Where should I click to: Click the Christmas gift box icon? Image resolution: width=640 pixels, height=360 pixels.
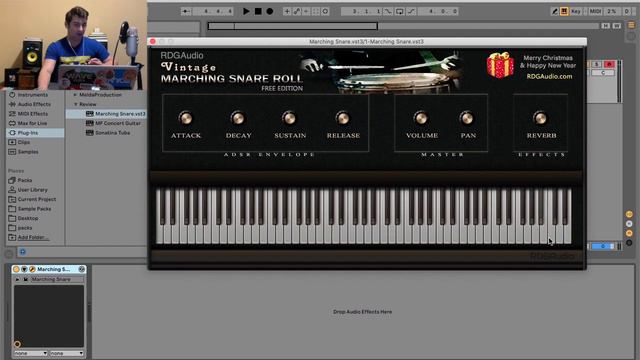click(500, 64)
